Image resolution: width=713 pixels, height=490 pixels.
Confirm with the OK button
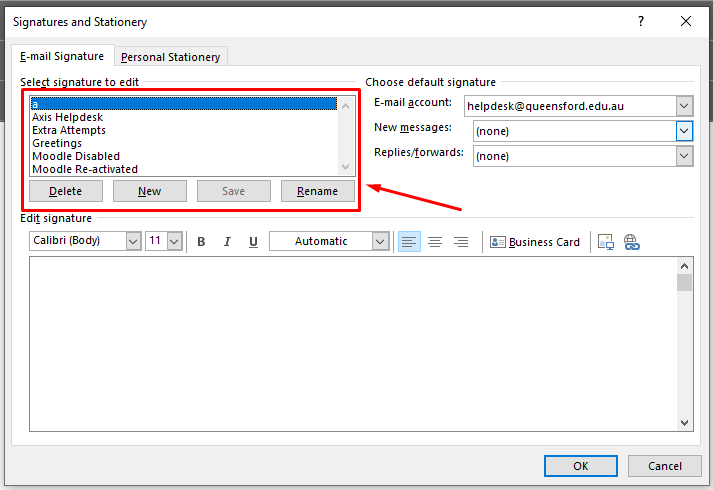pyautogui.click(x=581, y=466)
